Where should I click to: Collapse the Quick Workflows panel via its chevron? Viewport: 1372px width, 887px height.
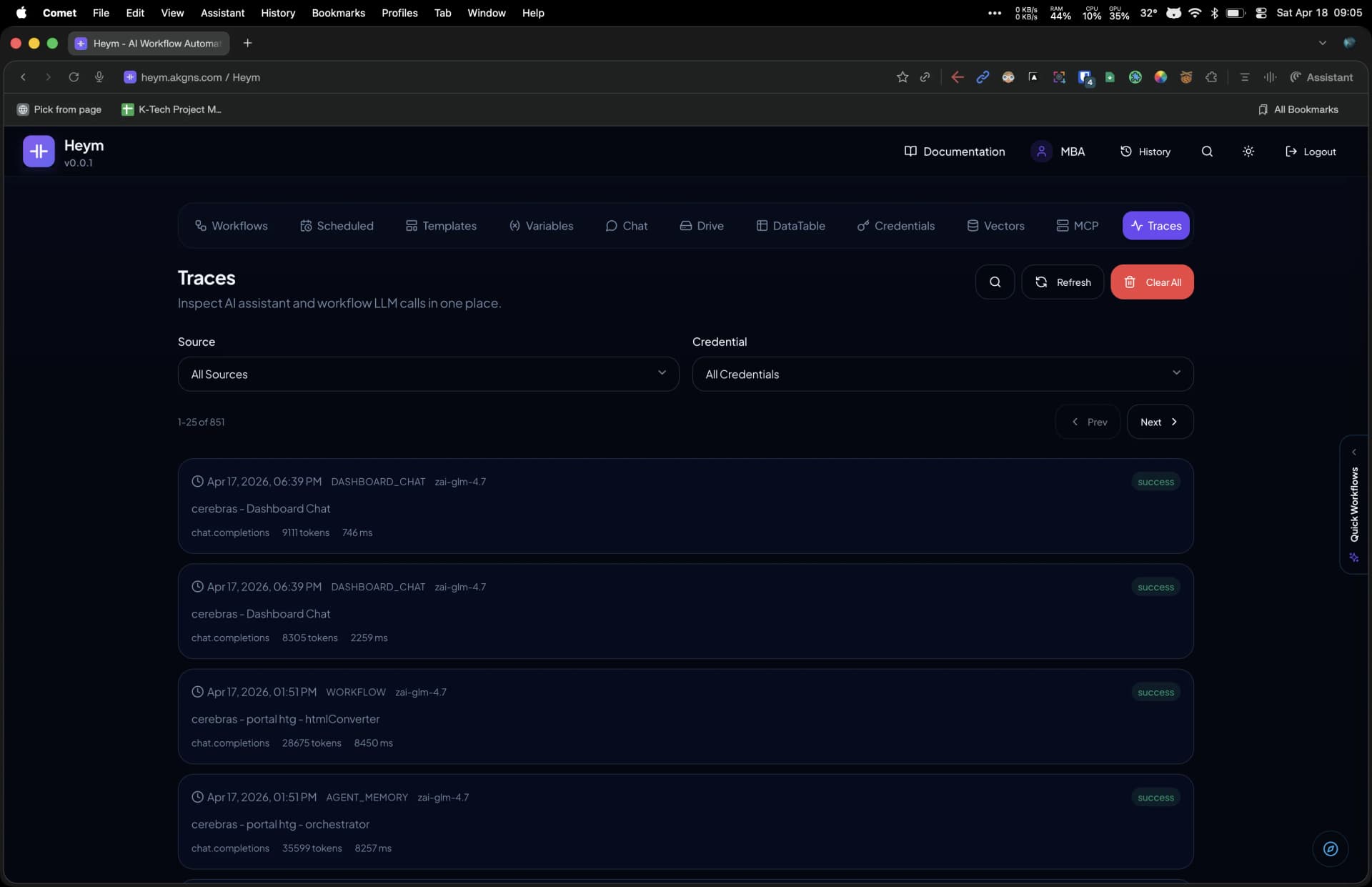(1355, 452)
